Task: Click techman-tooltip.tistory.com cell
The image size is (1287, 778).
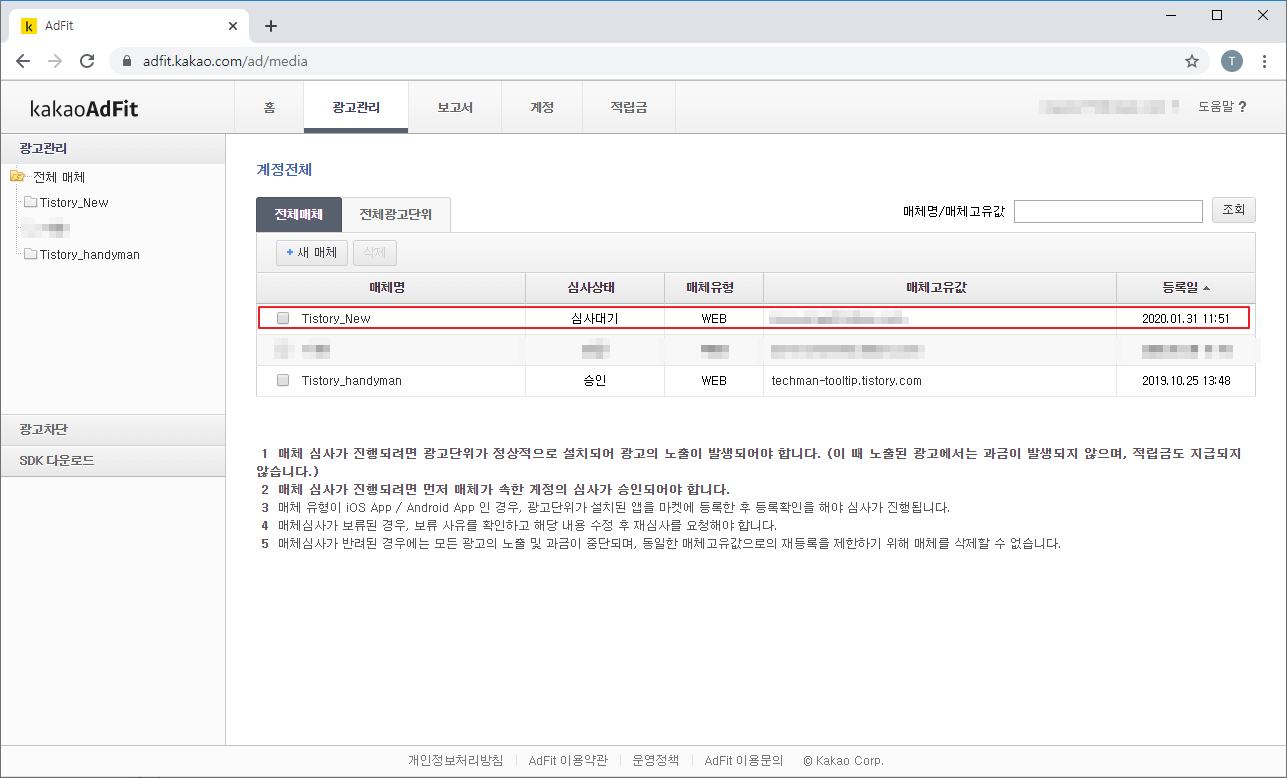Action: pyautogui.click(x=847, y=380)
